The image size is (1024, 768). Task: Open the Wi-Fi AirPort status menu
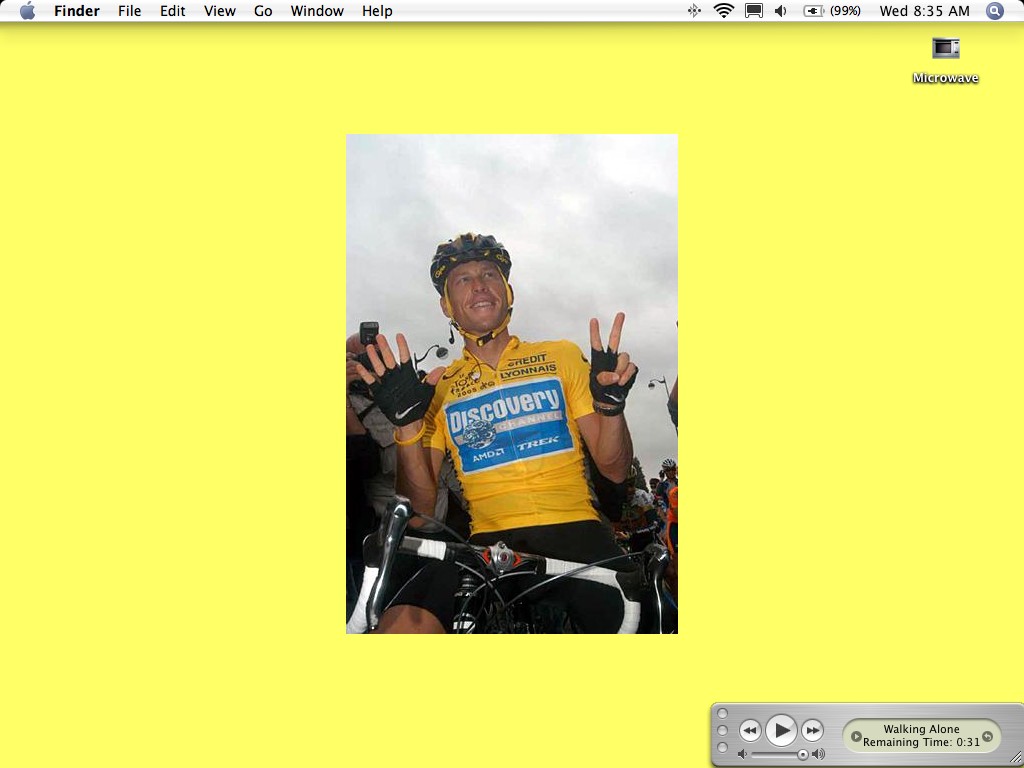724,10
